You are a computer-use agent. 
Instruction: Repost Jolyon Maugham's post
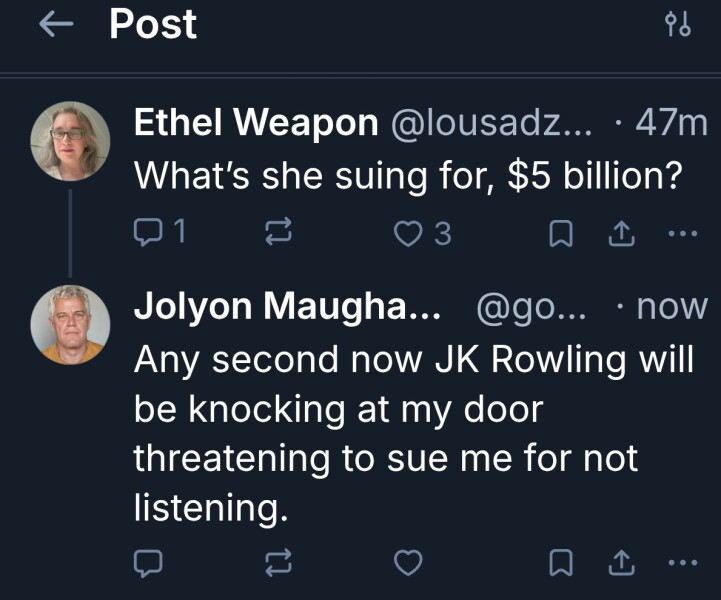[x=275, y=565]
